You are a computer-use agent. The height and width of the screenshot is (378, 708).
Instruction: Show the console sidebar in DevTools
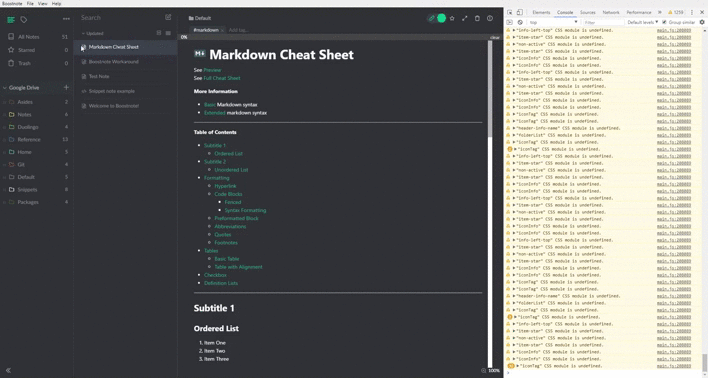510,22
